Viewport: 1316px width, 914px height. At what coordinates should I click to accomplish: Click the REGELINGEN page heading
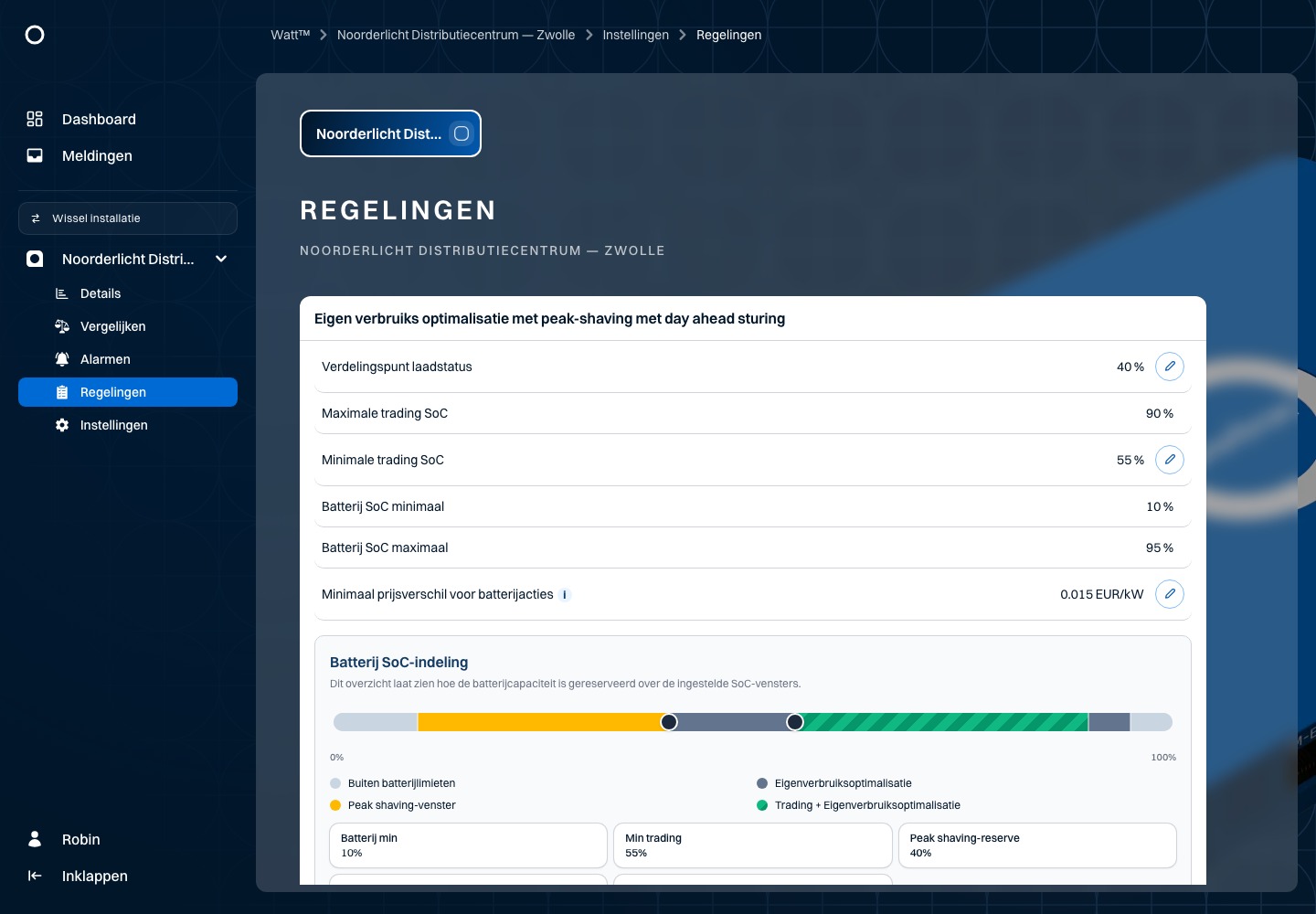point(398,210)
